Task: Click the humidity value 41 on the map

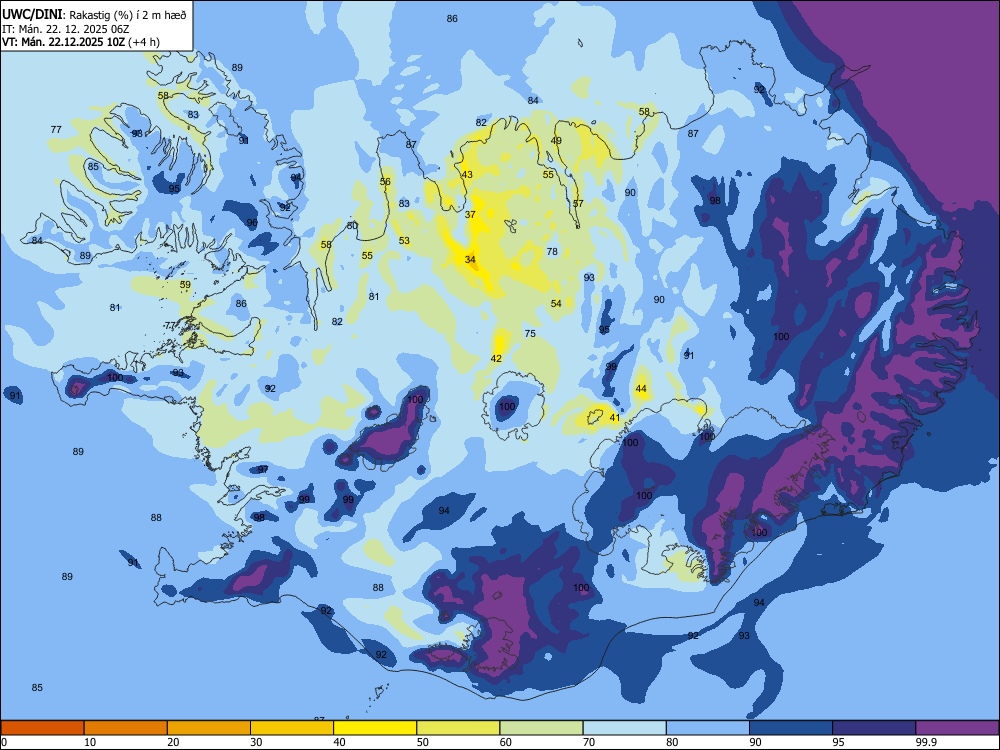Action: coord(614,418)
